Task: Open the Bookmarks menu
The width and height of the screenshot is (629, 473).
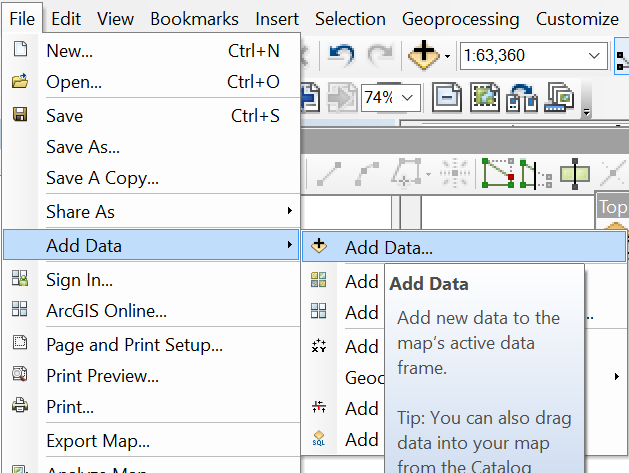Action: click(195, 19)
